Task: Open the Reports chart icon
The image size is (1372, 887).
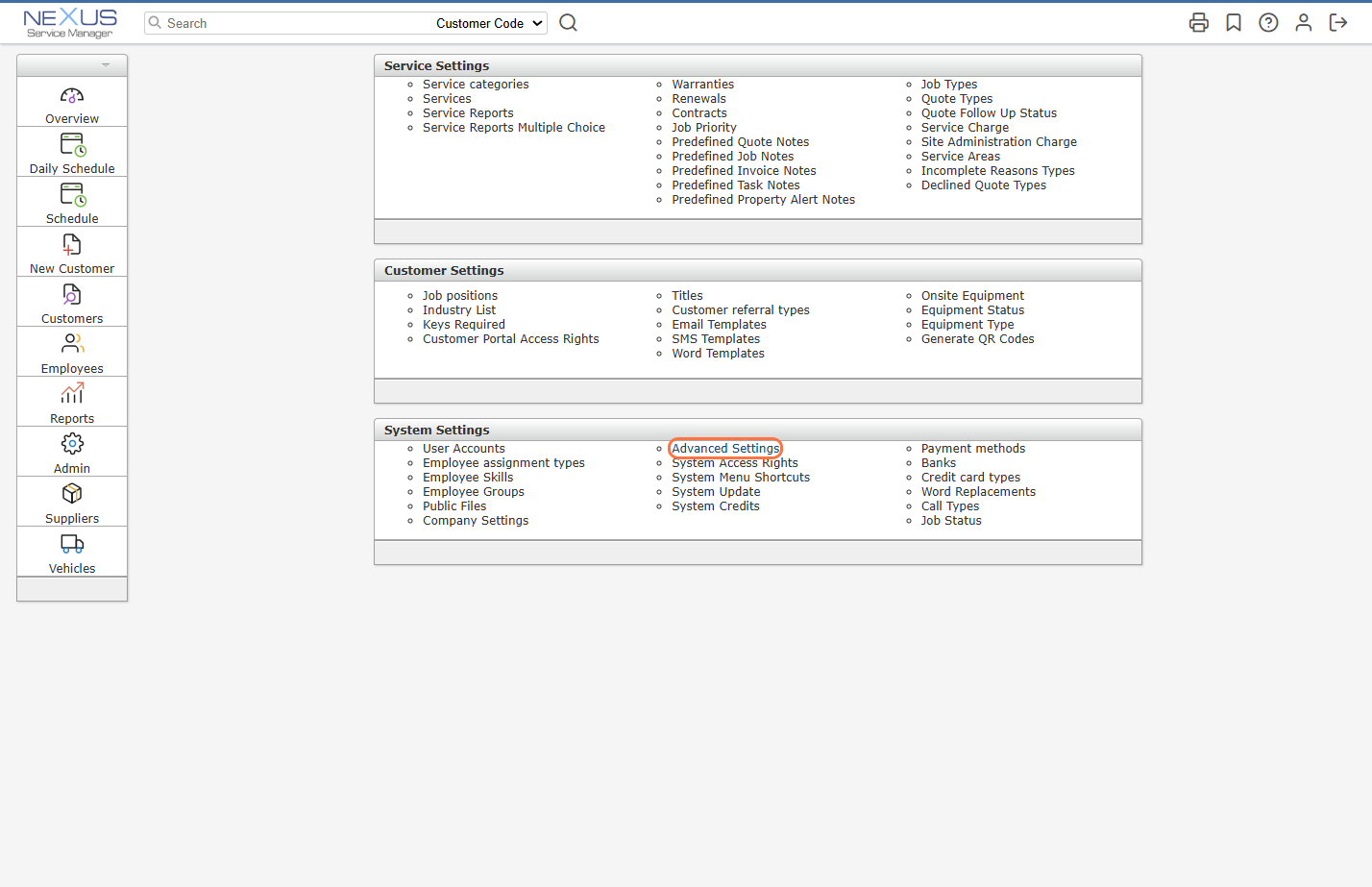Action: [x=72, y=393]
